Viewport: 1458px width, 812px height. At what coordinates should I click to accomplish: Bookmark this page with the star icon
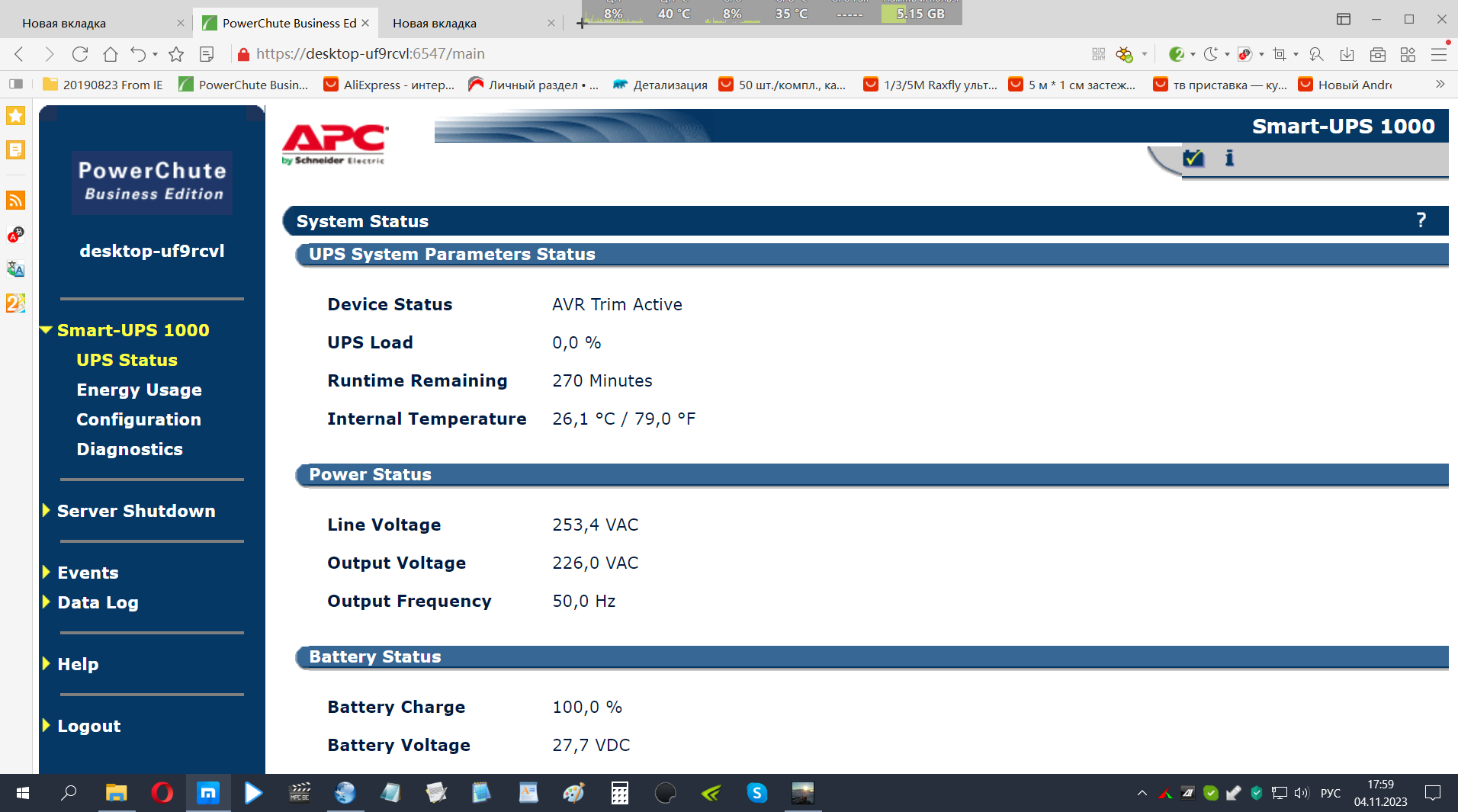click(176, 54)
